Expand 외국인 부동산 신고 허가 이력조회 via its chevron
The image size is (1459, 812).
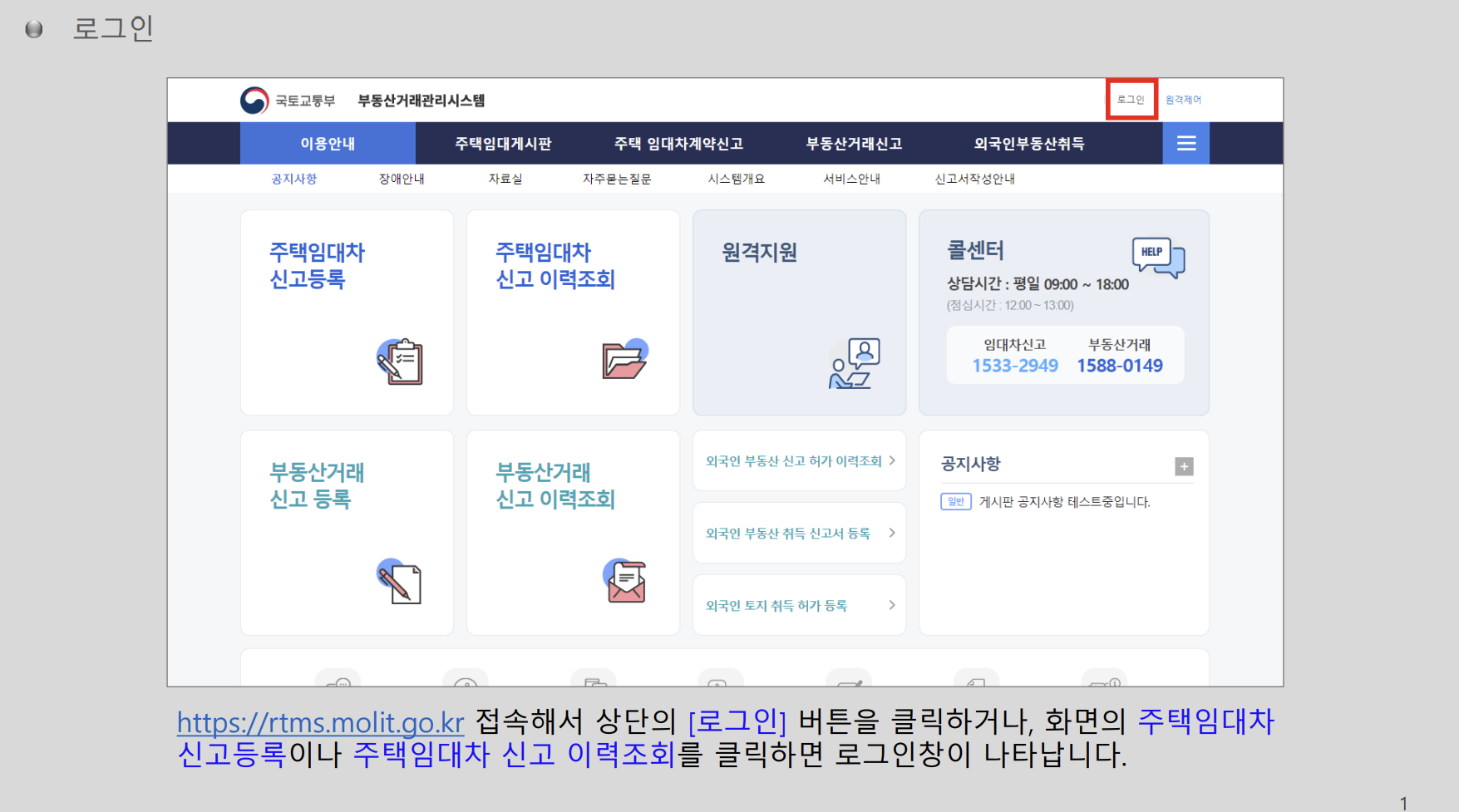[892, 460]
